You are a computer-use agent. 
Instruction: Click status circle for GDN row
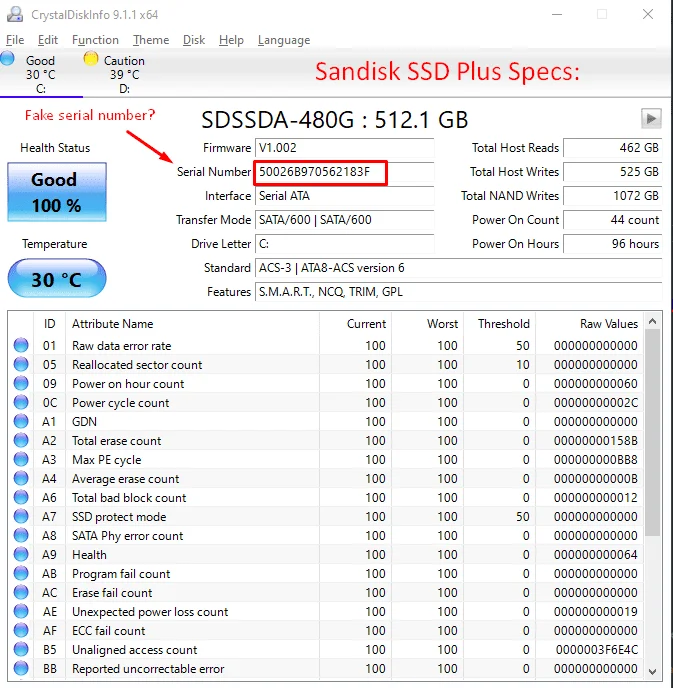coord(21,421)
